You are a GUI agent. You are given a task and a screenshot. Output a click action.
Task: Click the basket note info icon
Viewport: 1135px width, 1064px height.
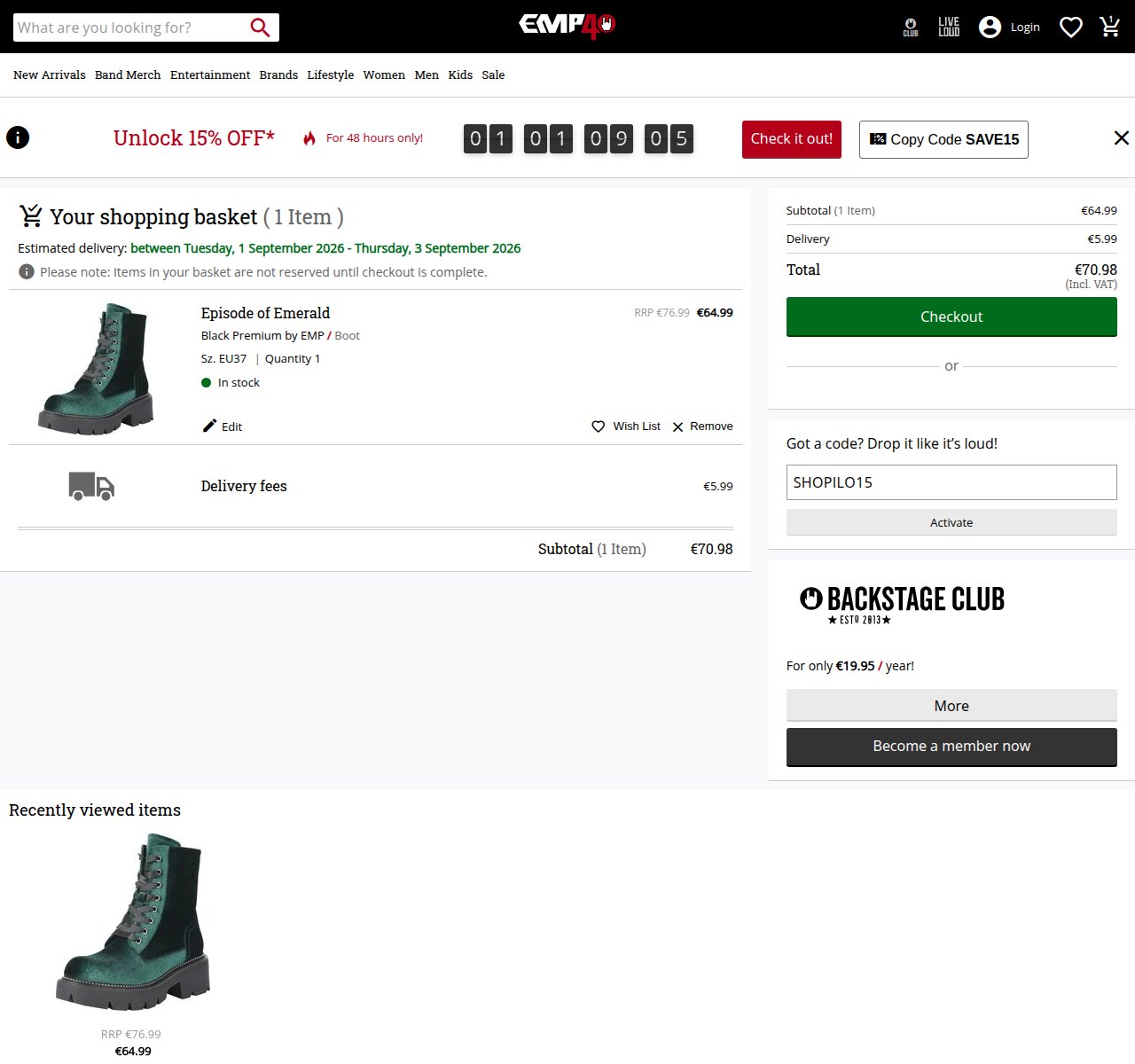tap(27, 271)
